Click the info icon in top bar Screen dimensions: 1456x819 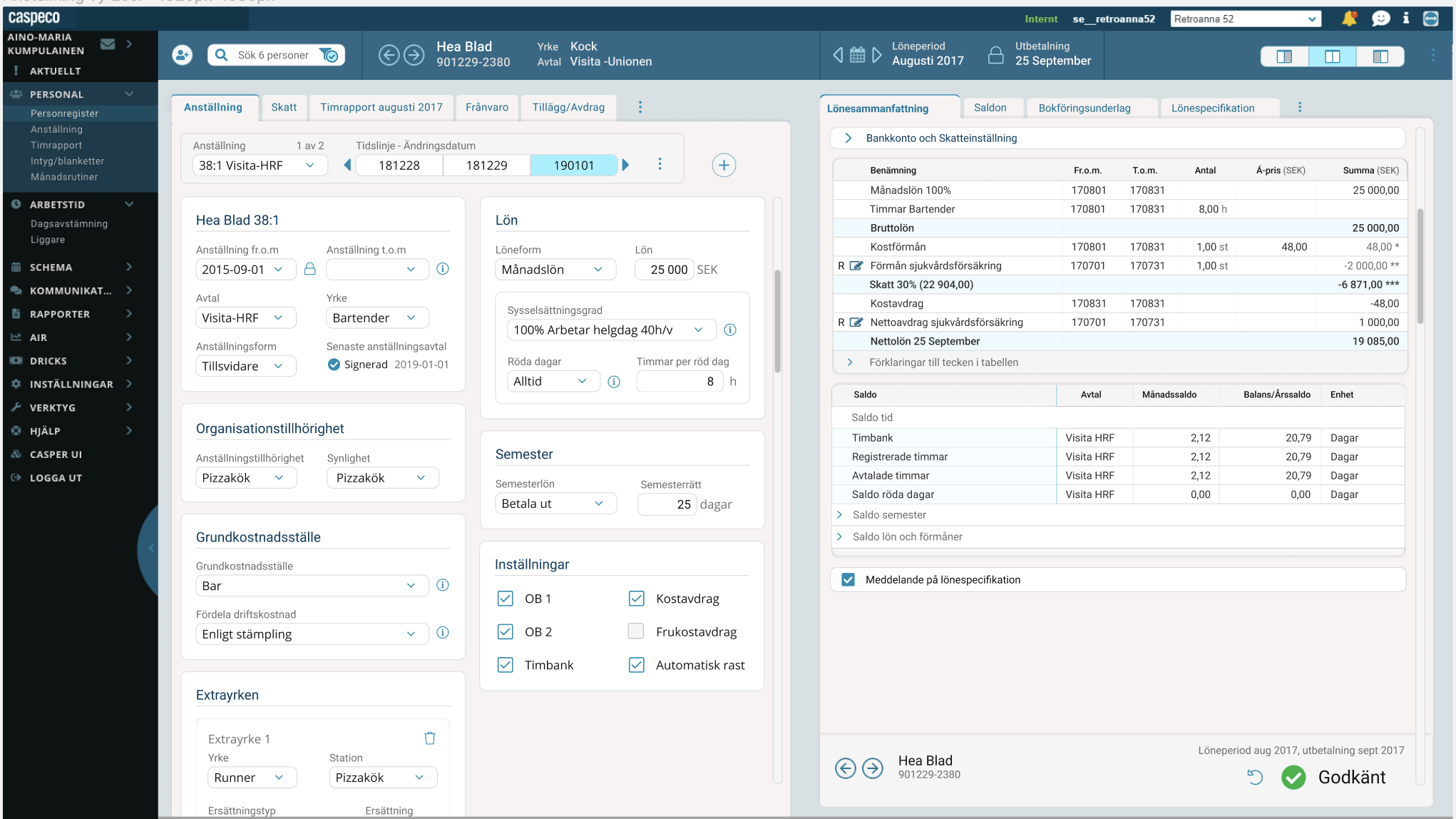(1405, 19)
